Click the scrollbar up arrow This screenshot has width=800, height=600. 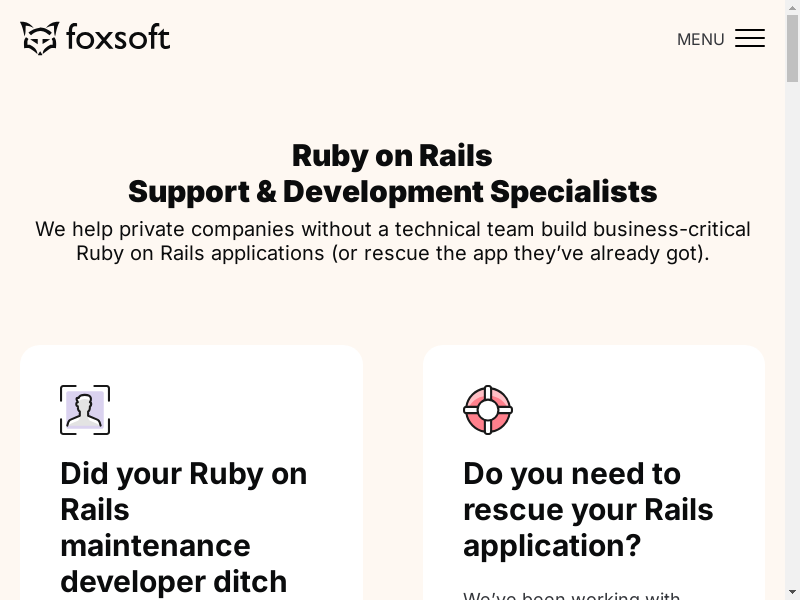click(792, 8)
